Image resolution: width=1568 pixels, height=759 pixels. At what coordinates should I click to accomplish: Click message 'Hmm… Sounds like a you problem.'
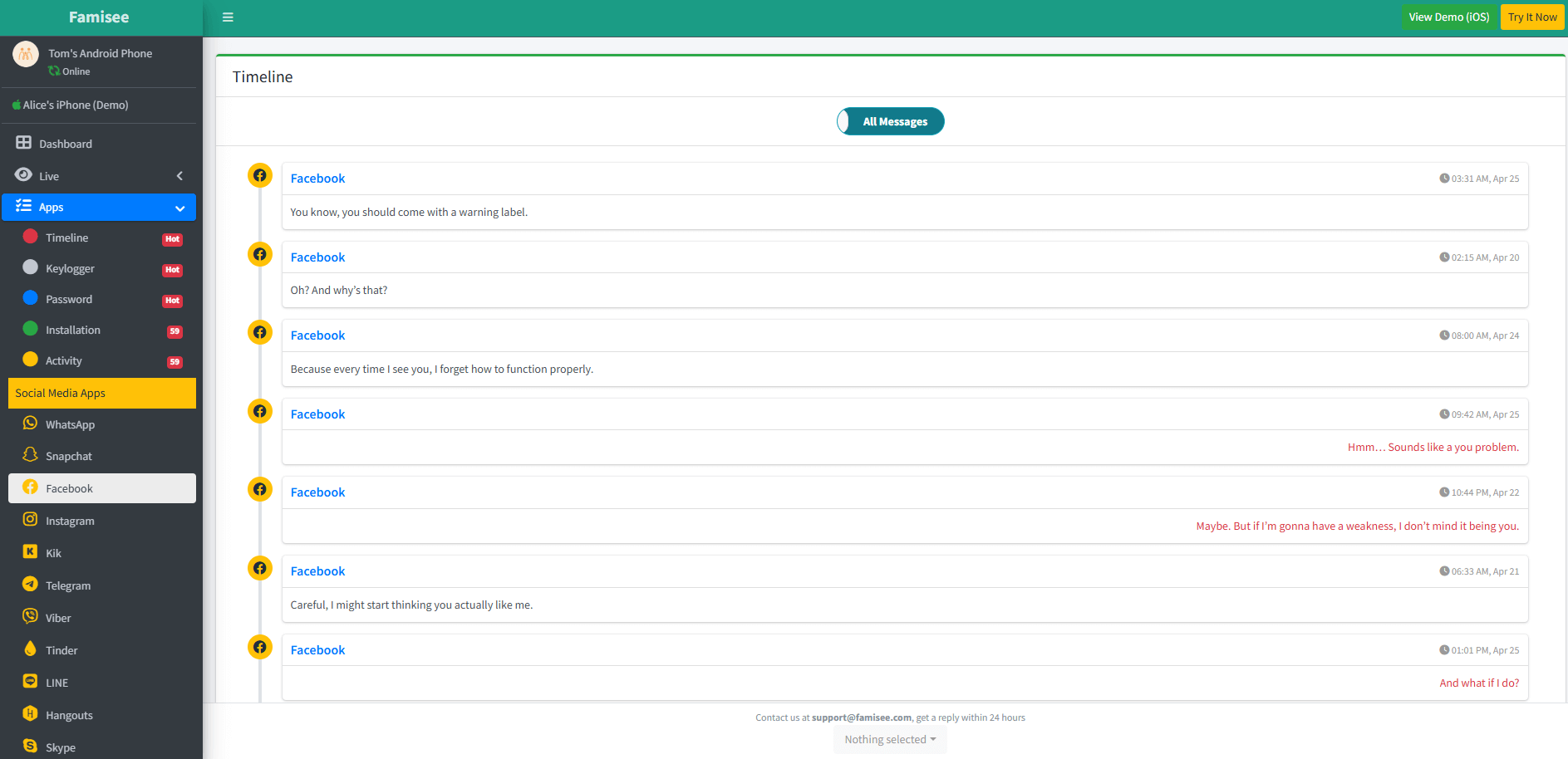1433,448
